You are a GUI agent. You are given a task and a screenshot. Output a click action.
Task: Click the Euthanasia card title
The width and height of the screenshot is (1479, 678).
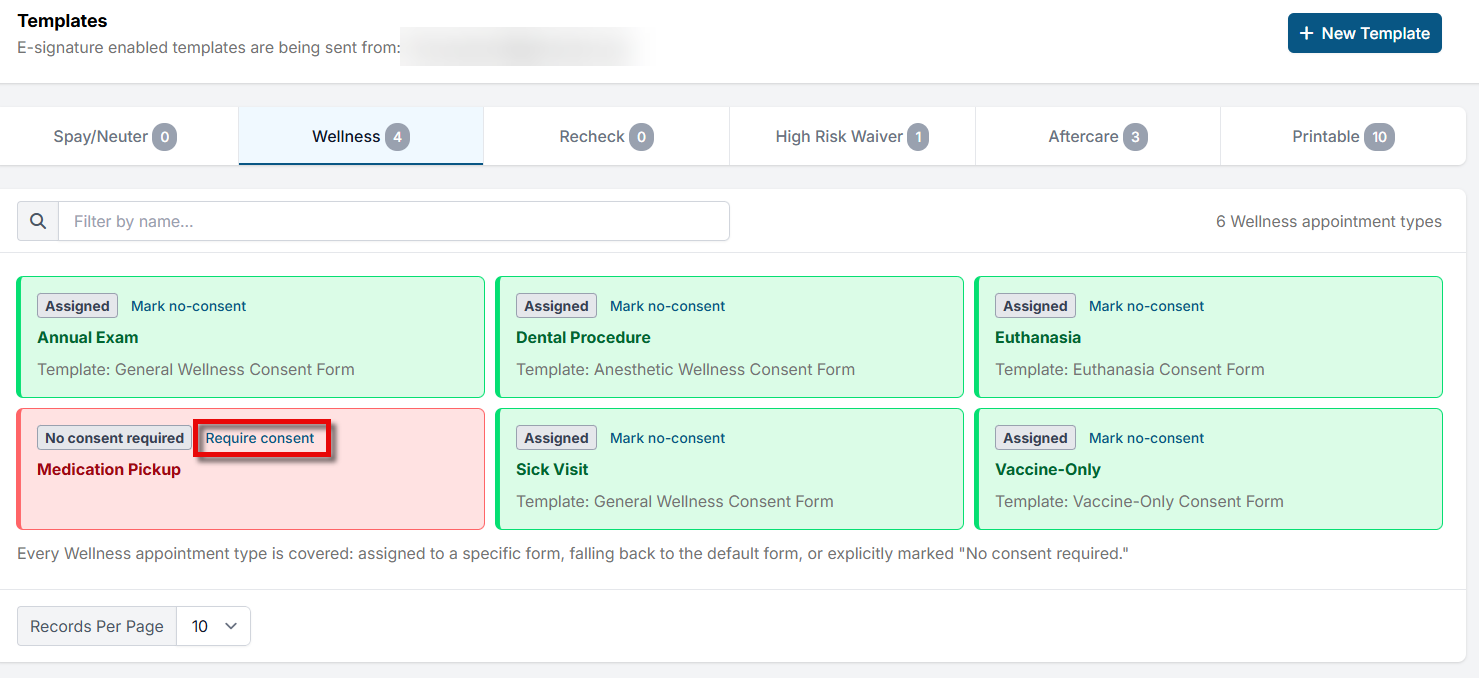pos(1038,337)
